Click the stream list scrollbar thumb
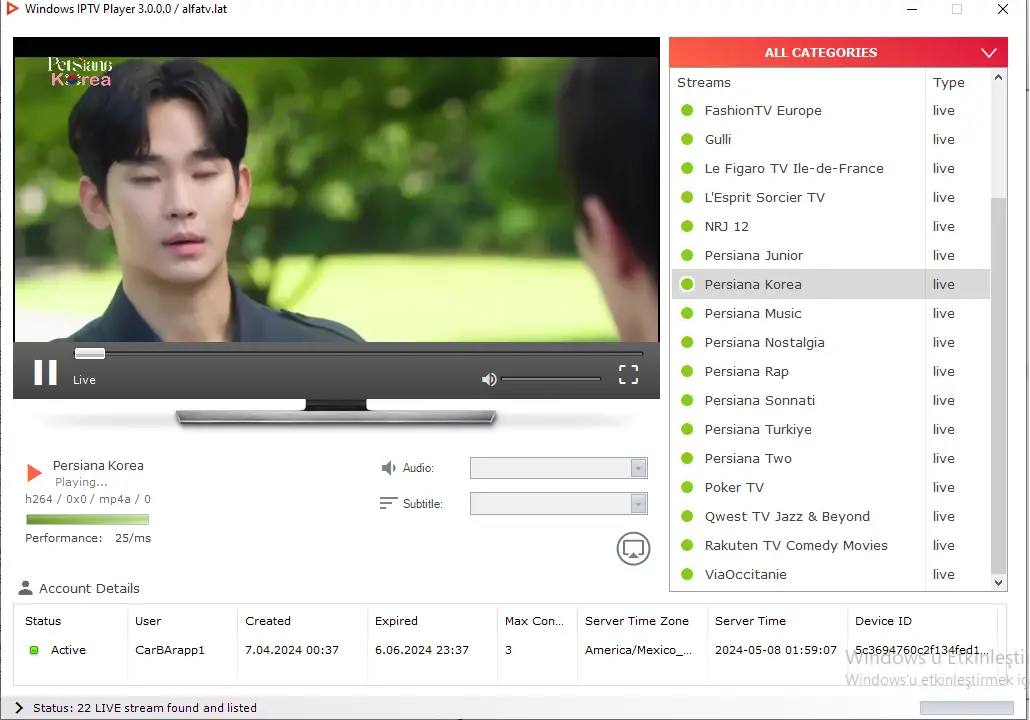Image resolution: width=1030 pixels, height=720 pixels. coord(998,384)
